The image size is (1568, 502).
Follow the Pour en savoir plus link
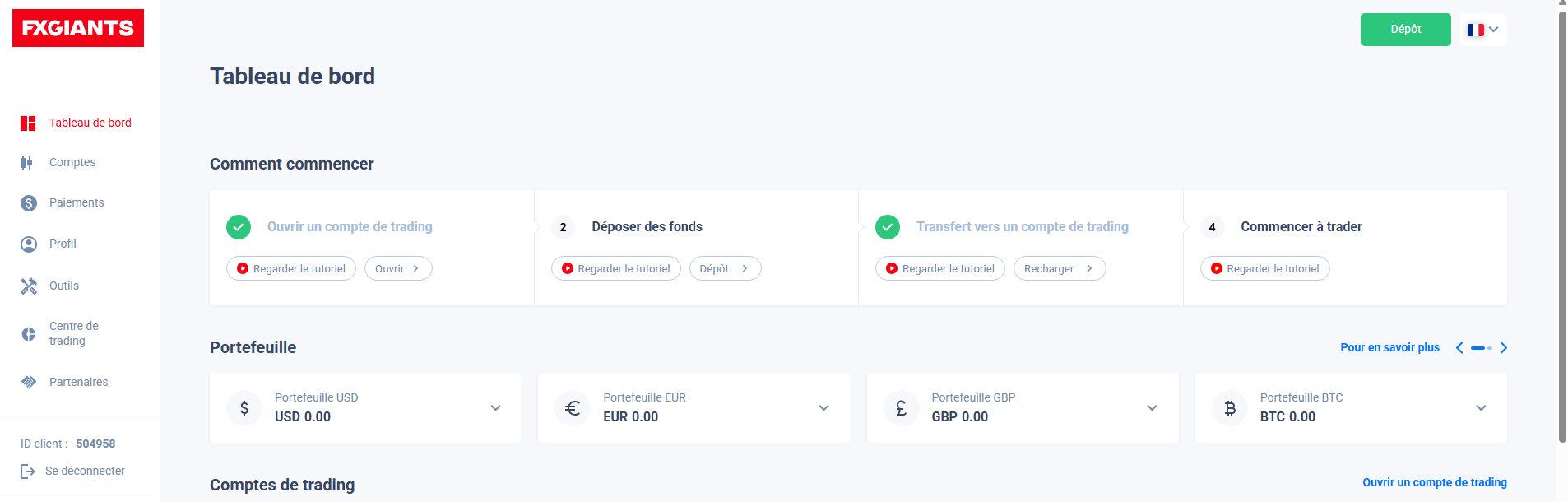[1389, 347]
